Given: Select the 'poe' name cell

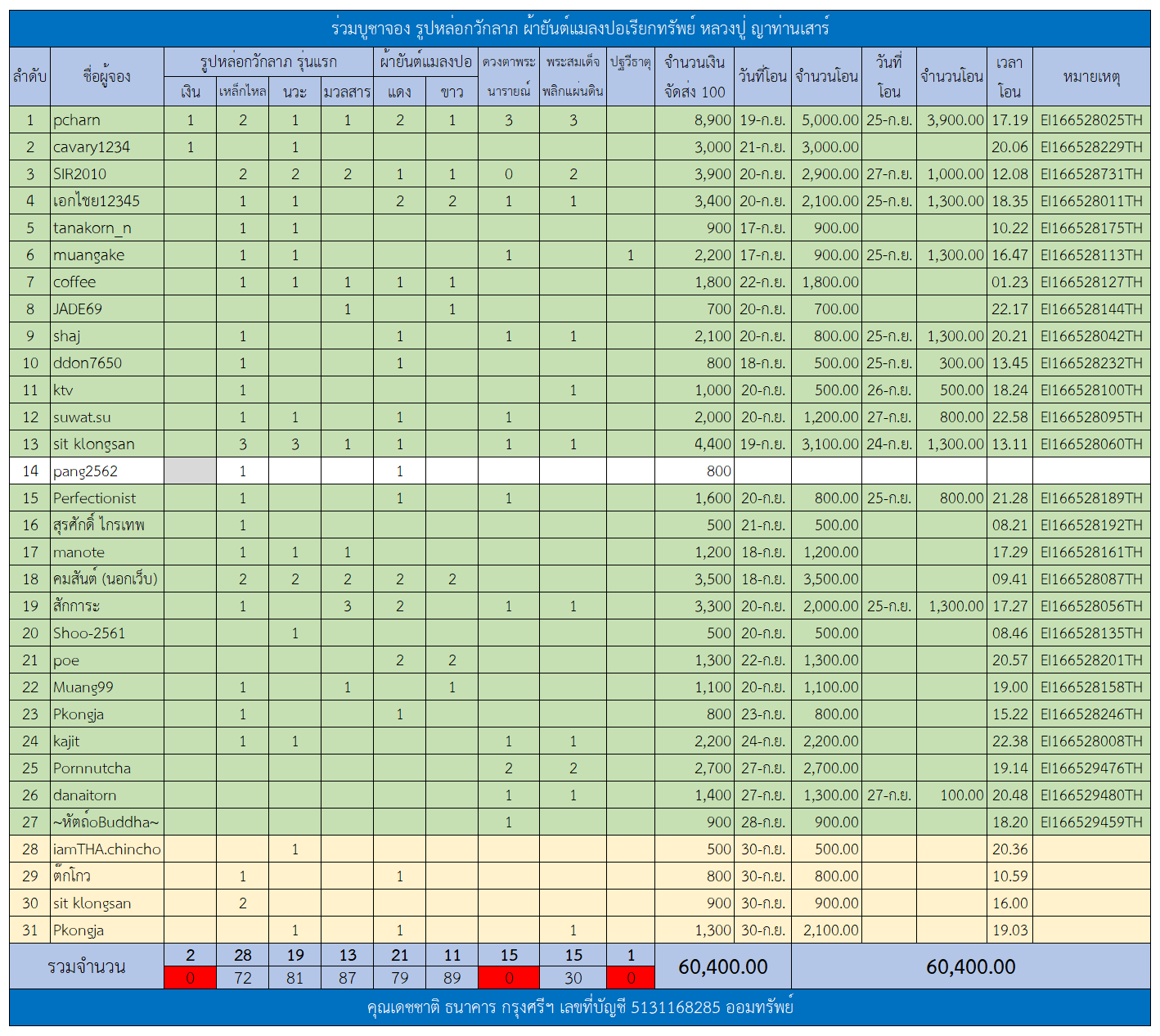Looking at the screenshot, I should coord(107,660).
